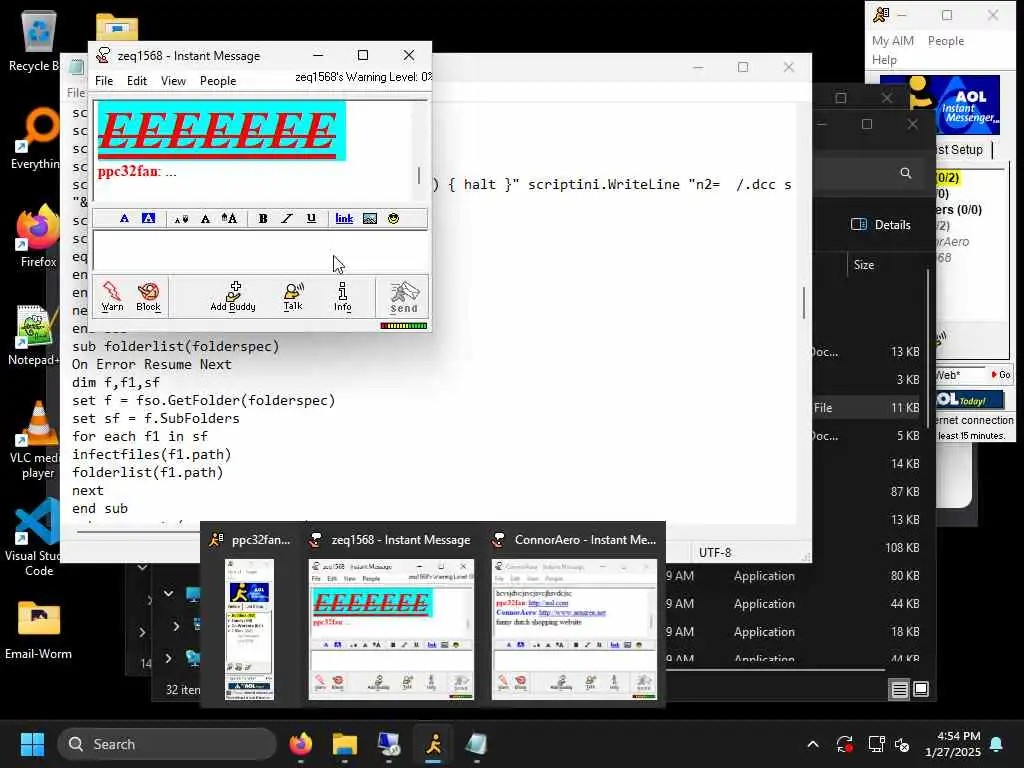The width and height of the screenshot is (1024, 768).
Task: Add zeq1568 with Add Buddy
Action: coord(233,296)
